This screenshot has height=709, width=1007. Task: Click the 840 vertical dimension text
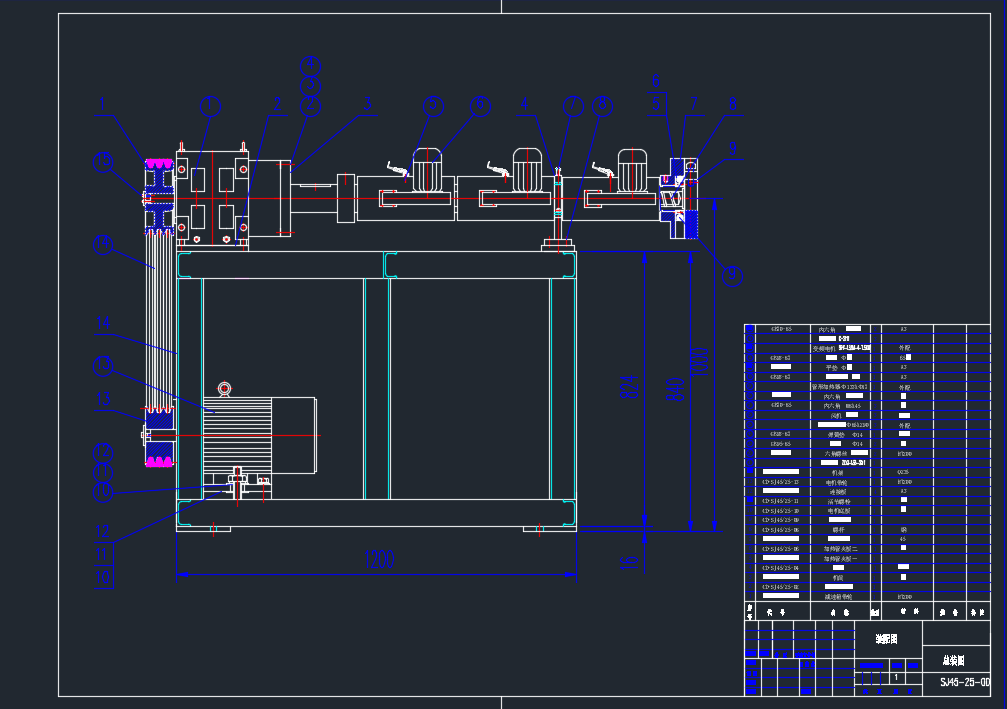pos(677,388)
